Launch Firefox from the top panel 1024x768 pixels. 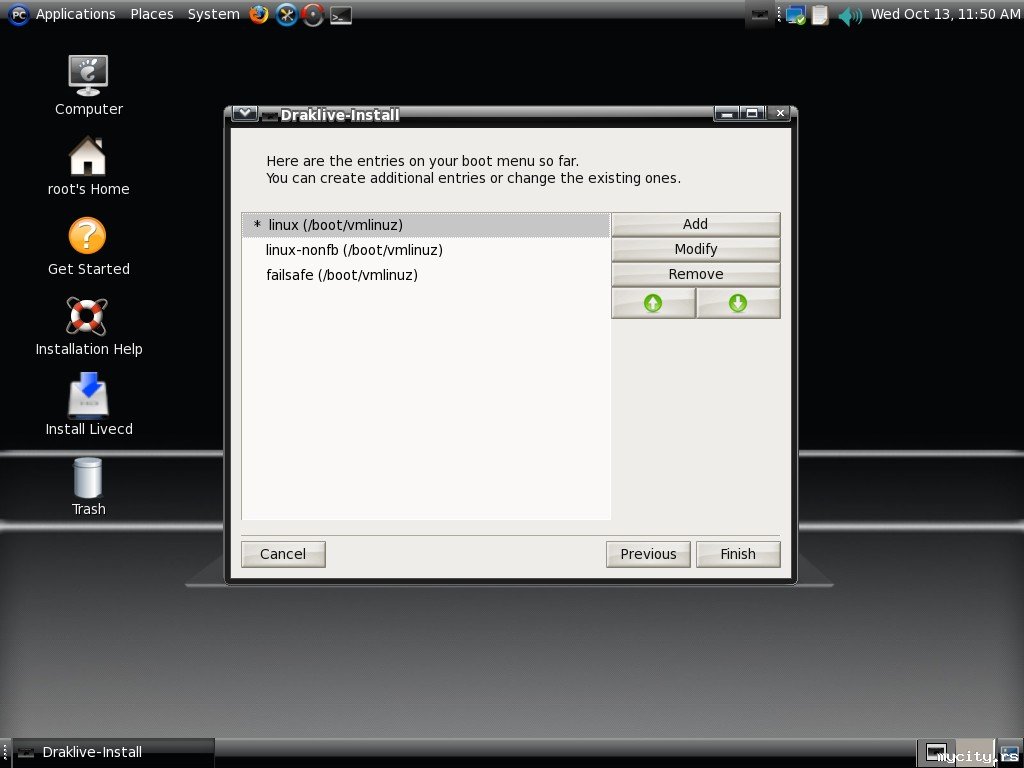point(259,14)
